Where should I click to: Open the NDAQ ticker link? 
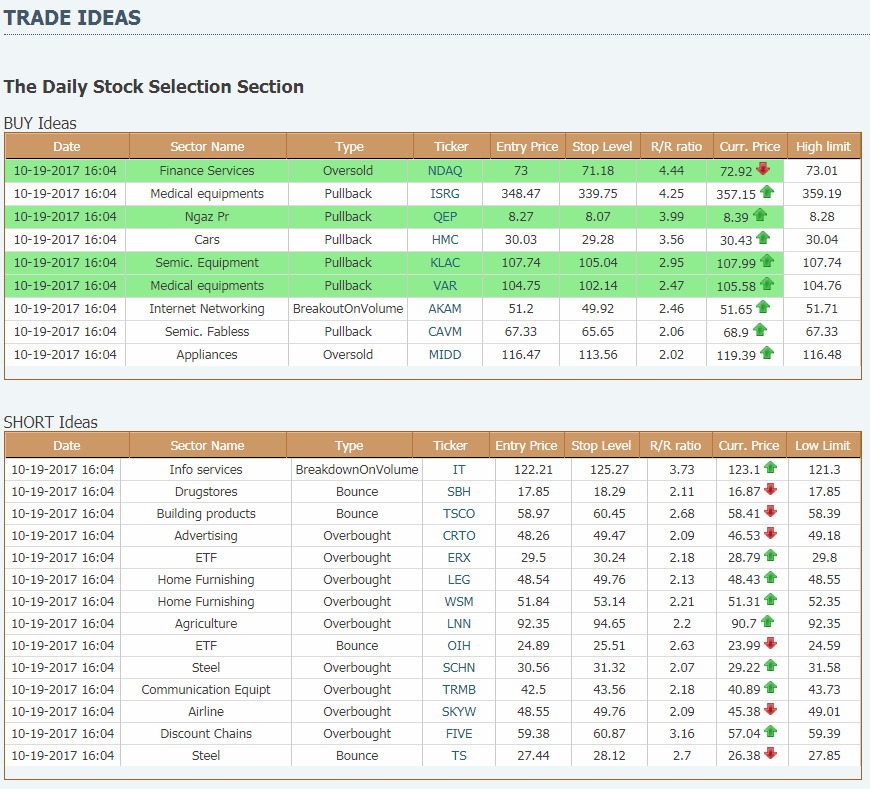tap(445, 171)
